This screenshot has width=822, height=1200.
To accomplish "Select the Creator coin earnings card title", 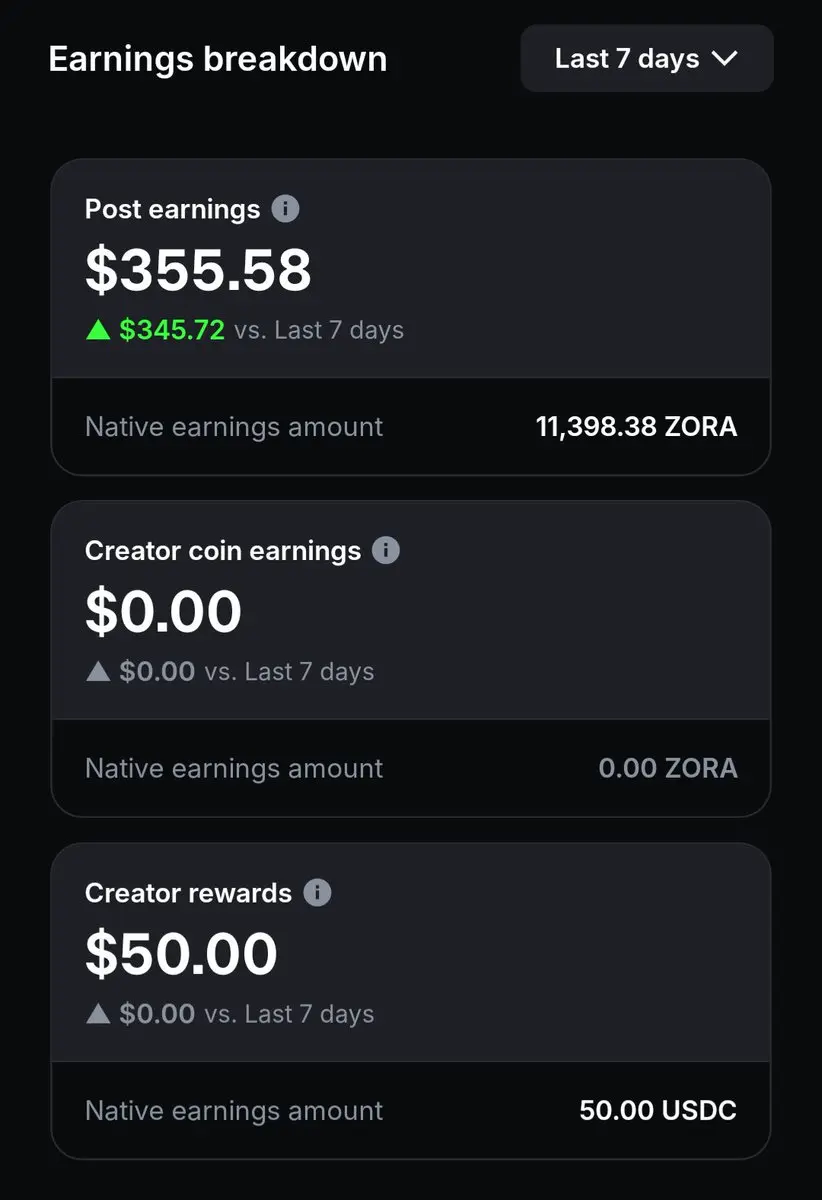I will (222, 551).
